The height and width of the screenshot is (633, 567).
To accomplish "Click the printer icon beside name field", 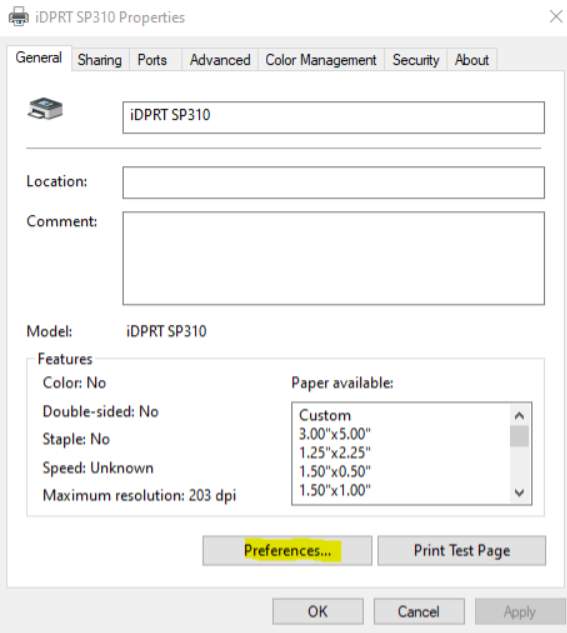I will [45, 108].
